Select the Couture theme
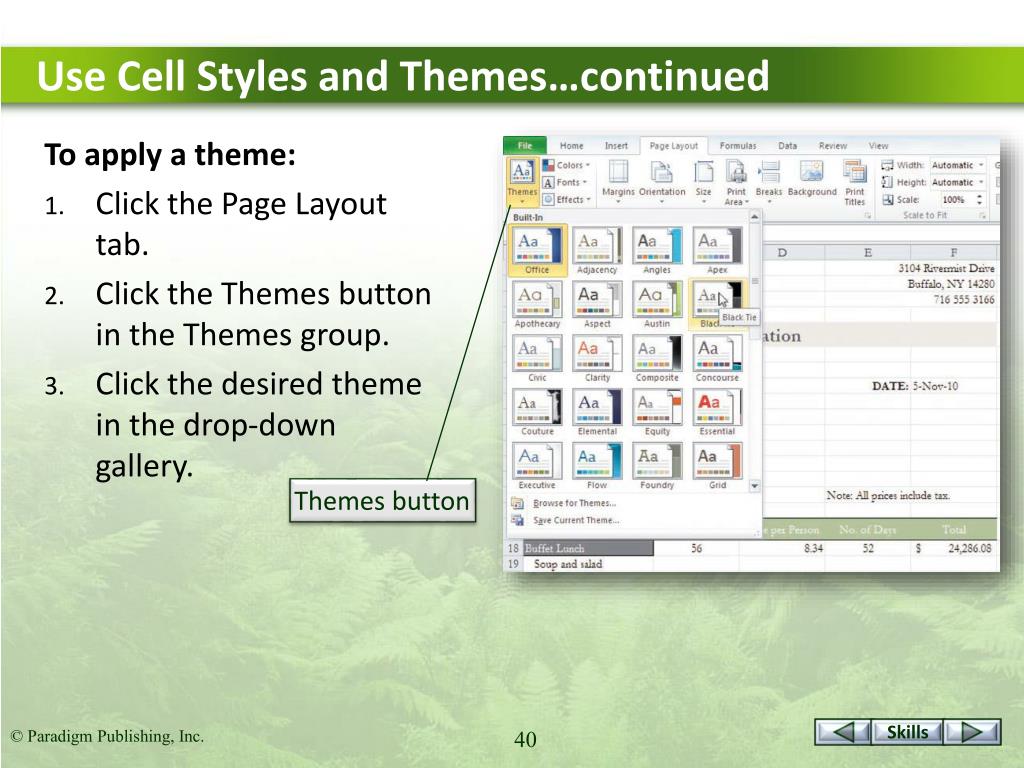 [537, 412]
